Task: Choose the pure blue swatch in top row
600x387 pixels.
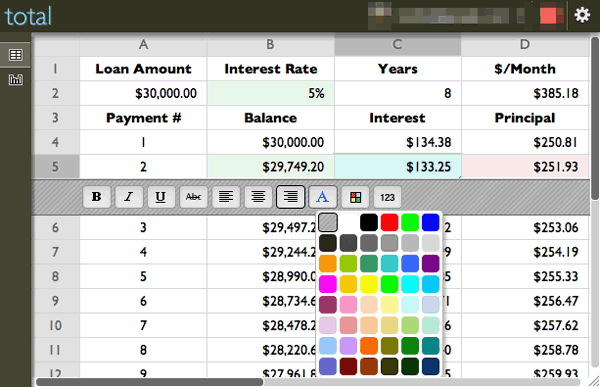Action: coord(430,222)
